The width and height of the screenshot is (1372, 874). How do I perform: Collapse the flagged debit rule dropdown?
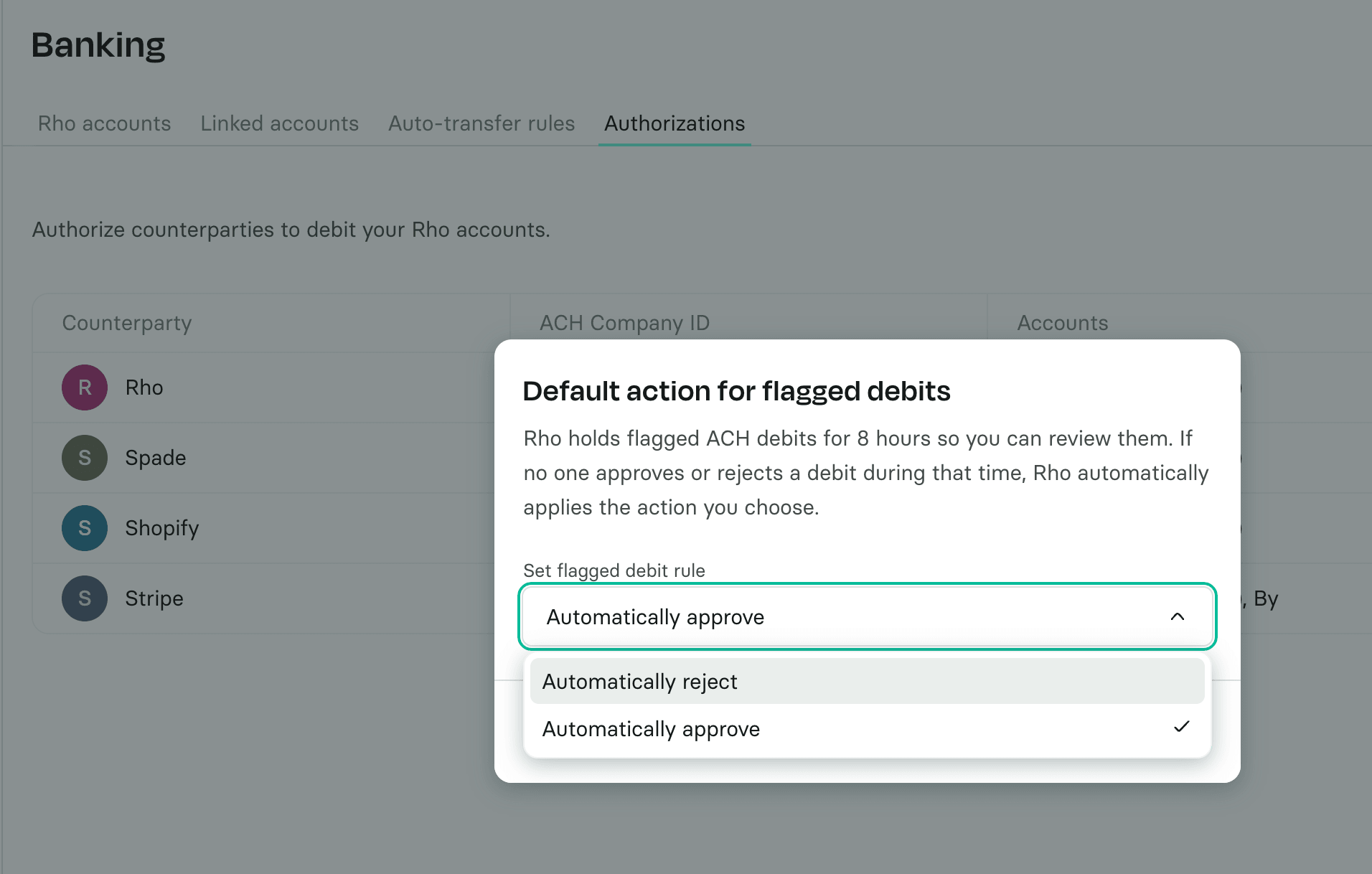867,617
